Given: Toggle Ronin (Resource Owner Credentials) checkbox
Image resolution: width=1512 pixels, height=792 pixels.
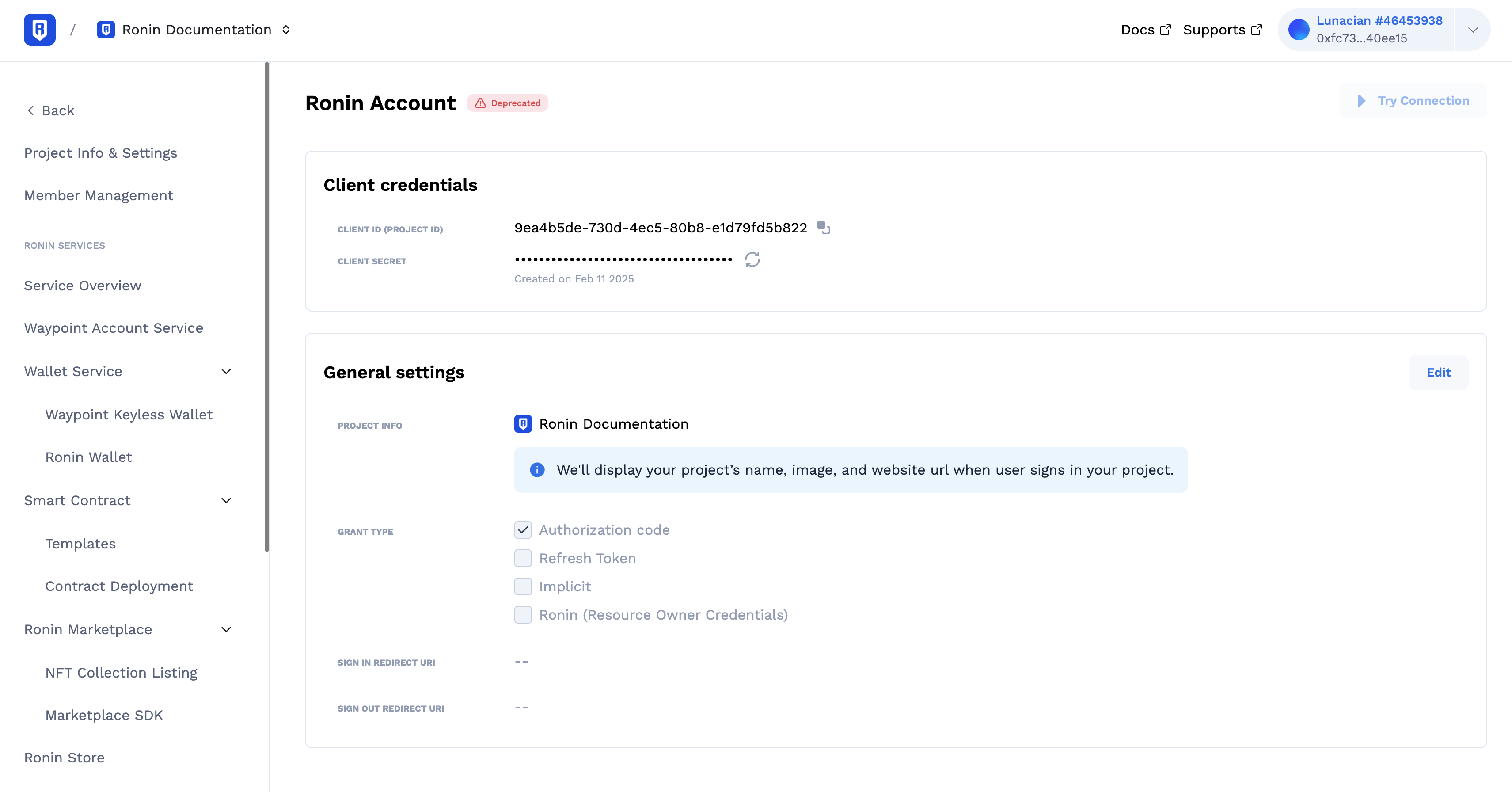Looking at the screenshot, I should click(x=523, y=615).
